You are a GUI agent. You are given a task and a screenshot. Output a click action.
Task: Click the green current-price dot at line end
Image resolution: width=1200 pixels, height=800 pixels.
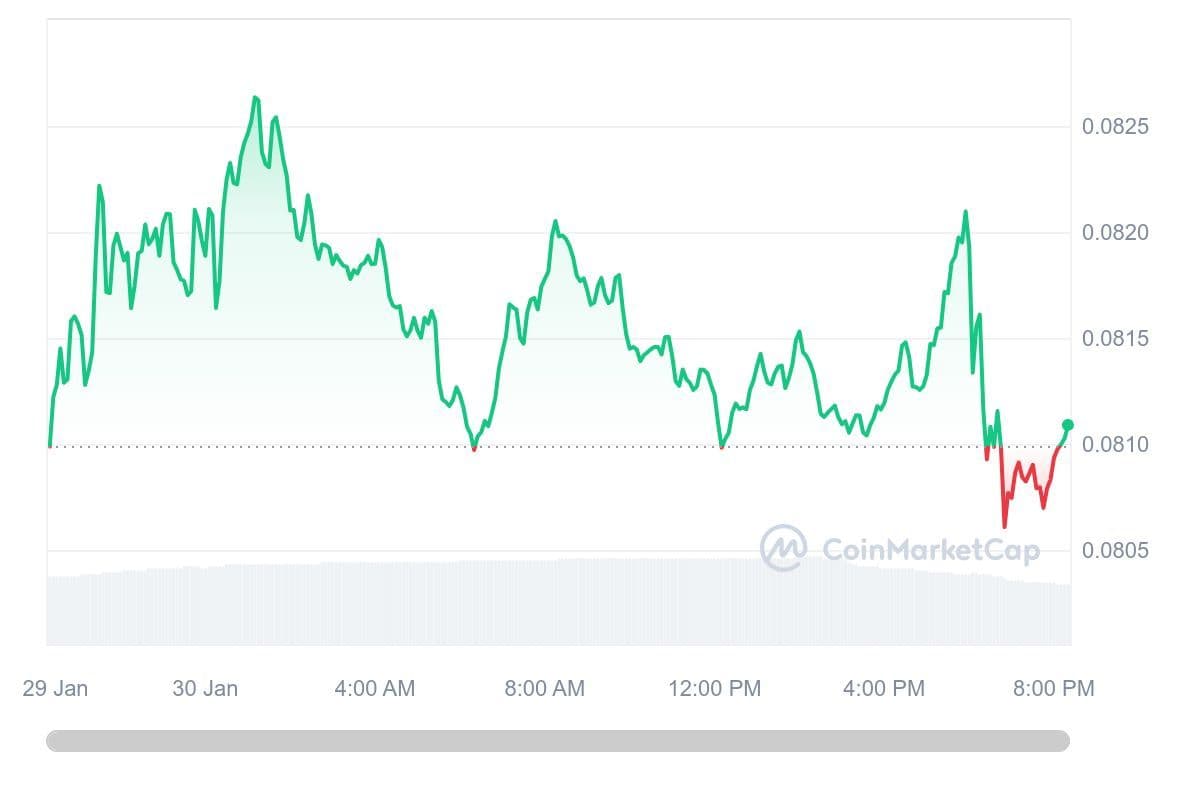click(1067, 425)
